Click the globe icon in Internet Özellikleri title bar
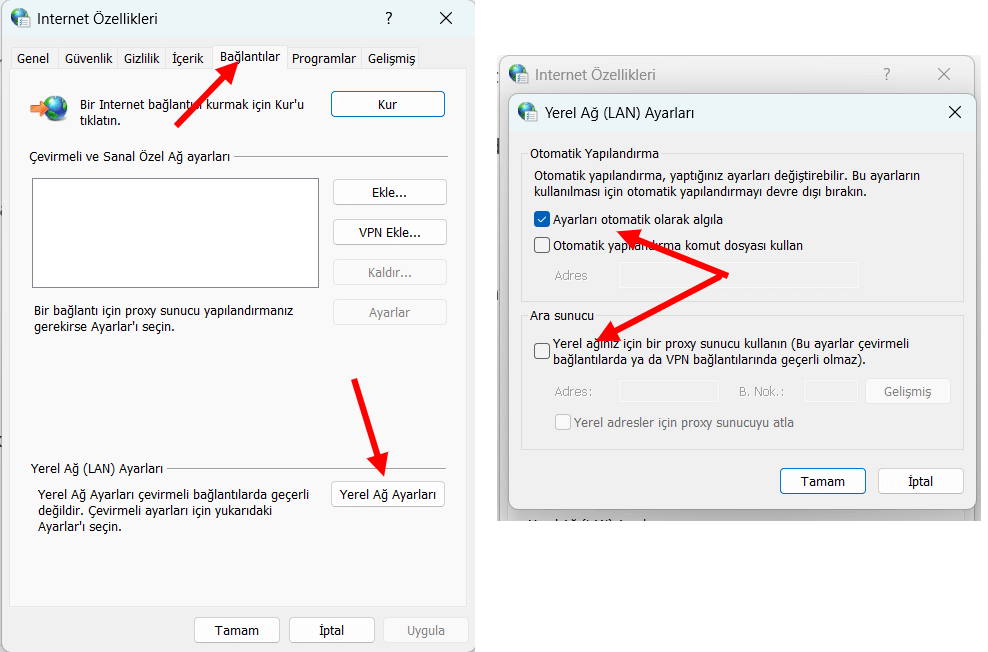Viewport: 988px width, 652px height. [20, 18]
